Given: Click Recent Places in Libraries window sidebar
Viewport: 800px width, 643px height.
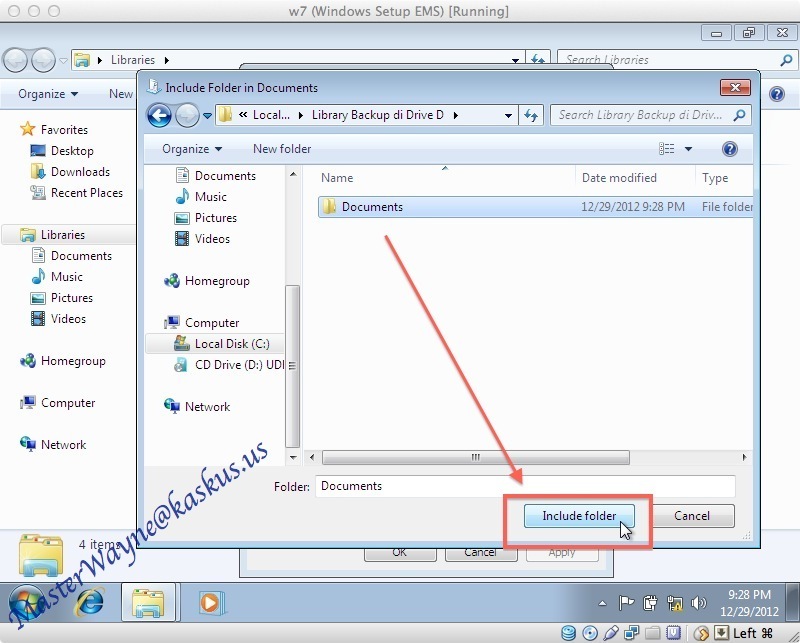Looking at the screenshot, I should coord(87,193).
